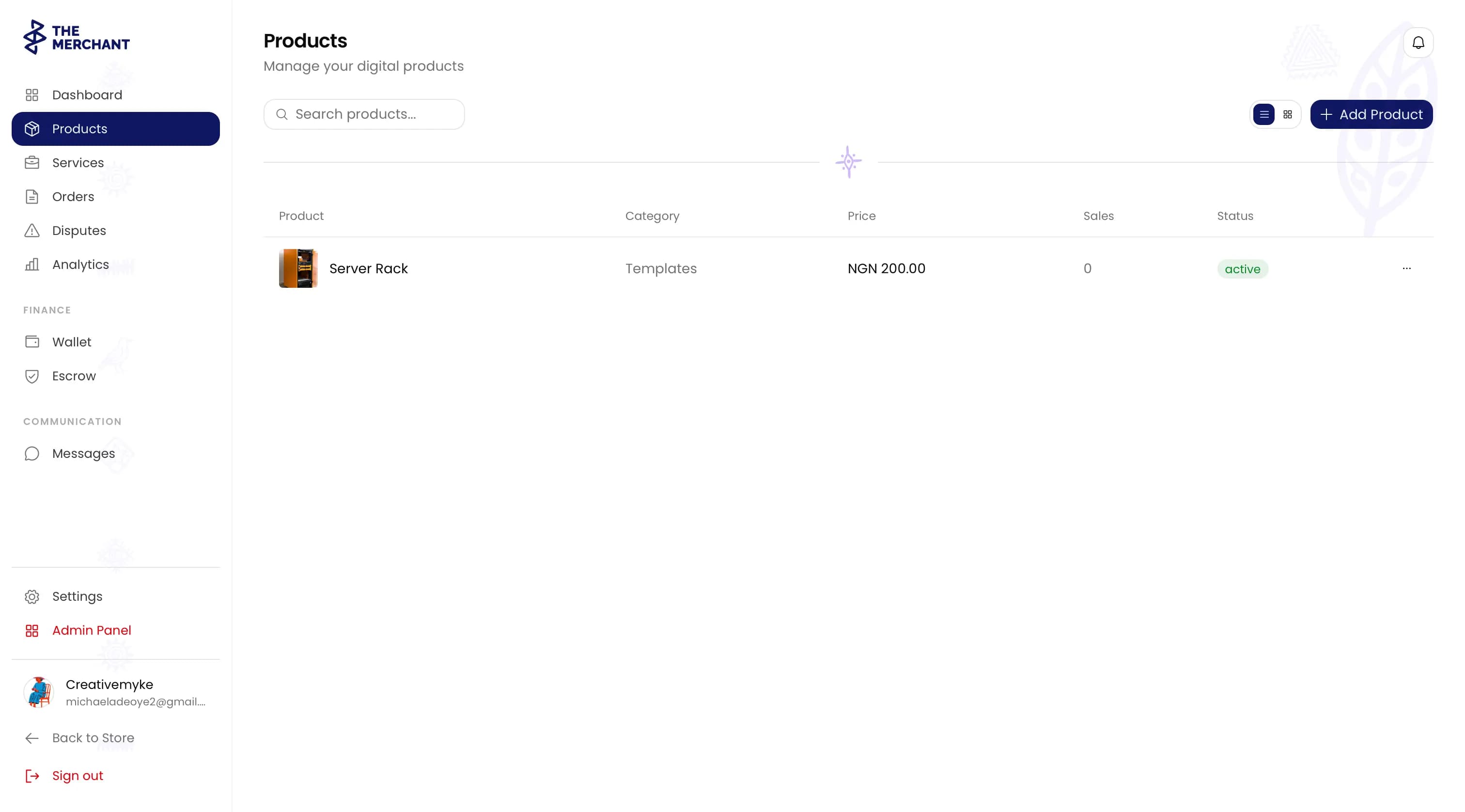The width and height of the screenshot is (1465, 812).
Task: Open the Server Rack thumbnail image
Action: click(x=298, y=268)
